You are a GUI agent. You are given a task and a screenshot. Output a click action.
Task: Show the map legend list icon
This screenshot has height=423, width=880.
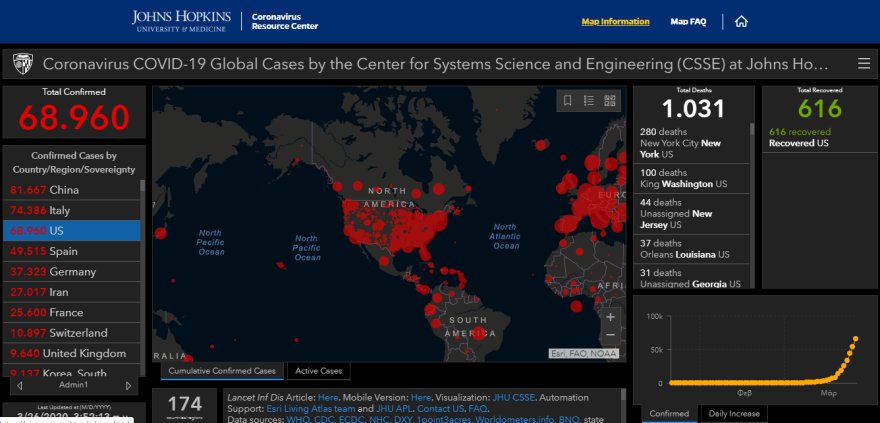pyautogui.click(x=589, y=101)
